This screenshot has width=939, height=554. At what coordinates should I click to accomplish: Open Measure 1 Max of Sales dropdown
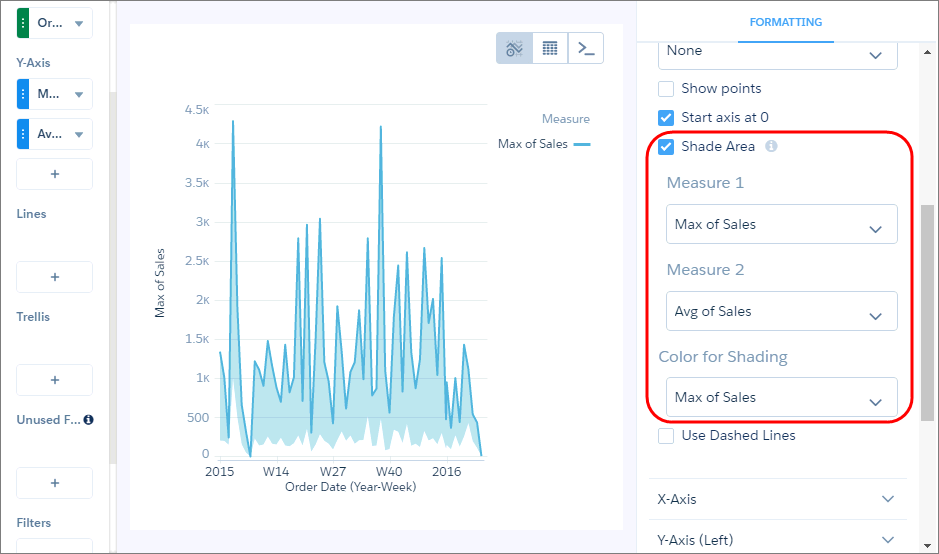pos(782,224)
